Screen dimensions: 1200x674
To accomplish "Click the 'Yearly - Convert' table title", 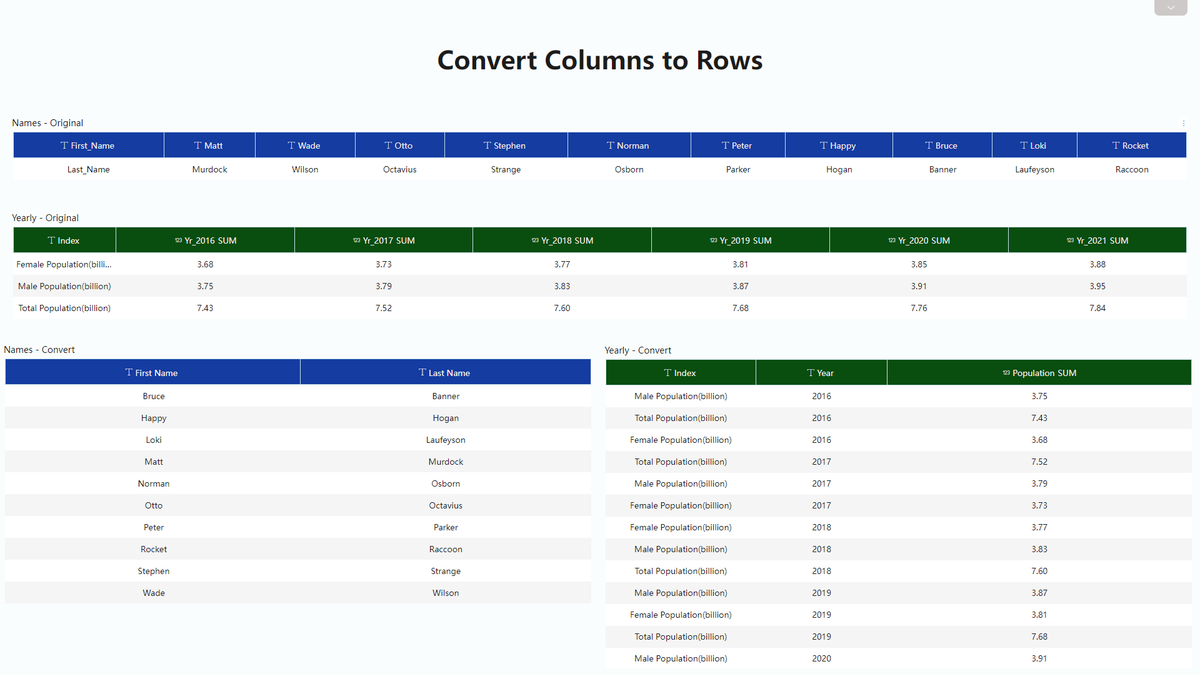I will pos(638,350).
